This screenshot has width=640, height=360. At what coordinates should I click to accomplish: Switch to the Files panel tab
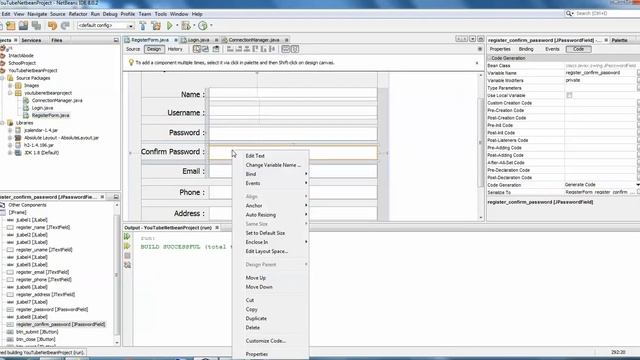[57, 40]
